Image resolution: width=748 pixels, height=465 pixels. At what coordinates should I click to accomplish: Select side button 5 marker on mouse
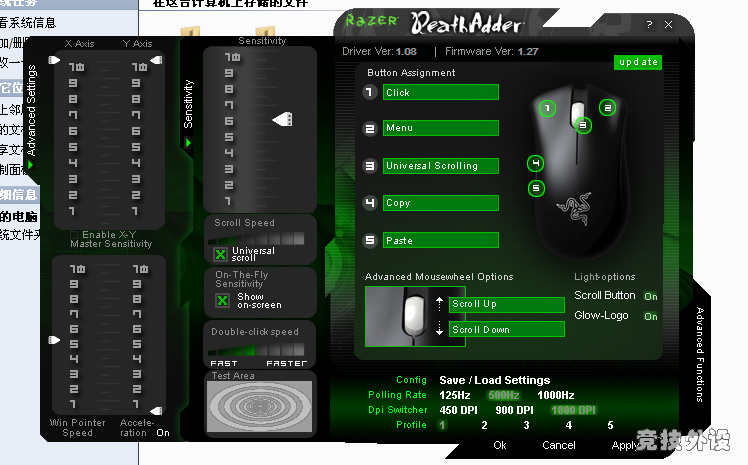coord(536,188)
